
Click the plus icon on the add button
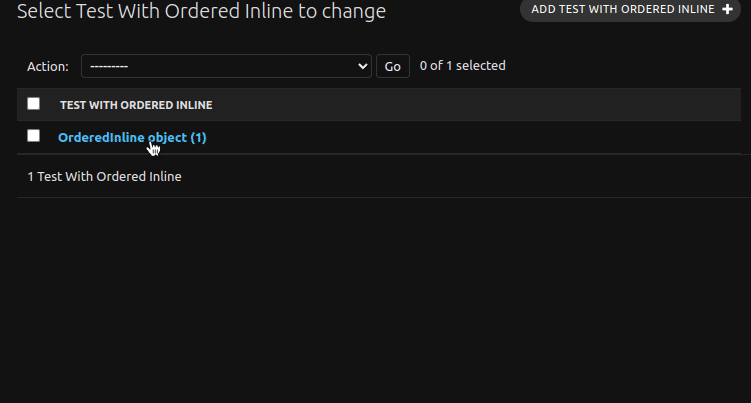[x=727, y=9]
